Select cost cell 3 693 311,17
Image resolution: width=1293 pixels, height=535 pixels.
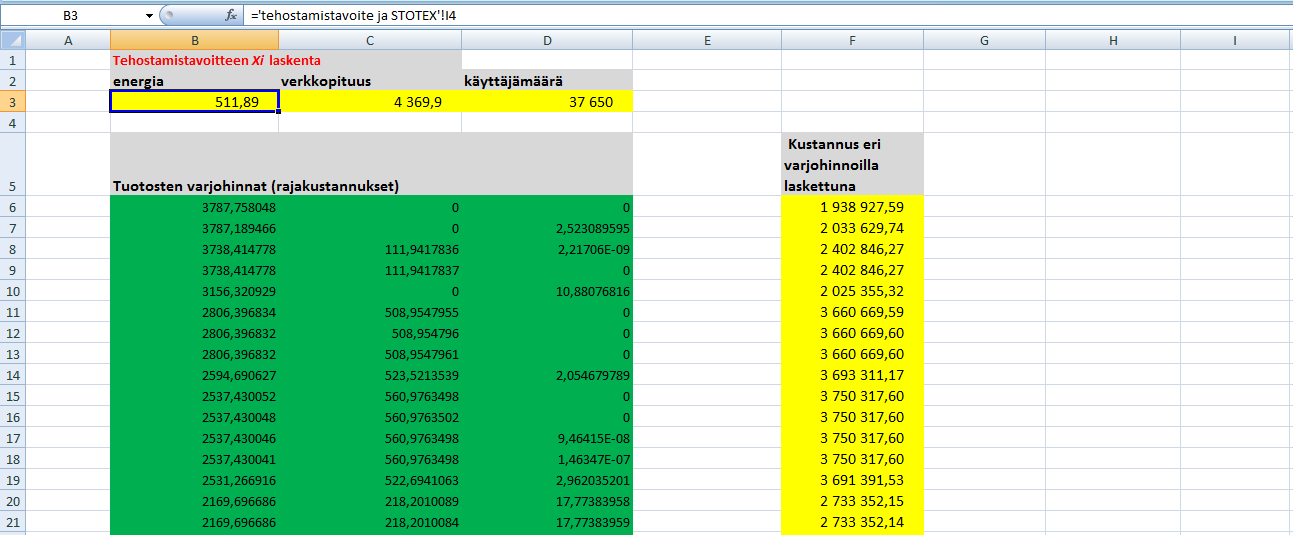pos(852,375)
